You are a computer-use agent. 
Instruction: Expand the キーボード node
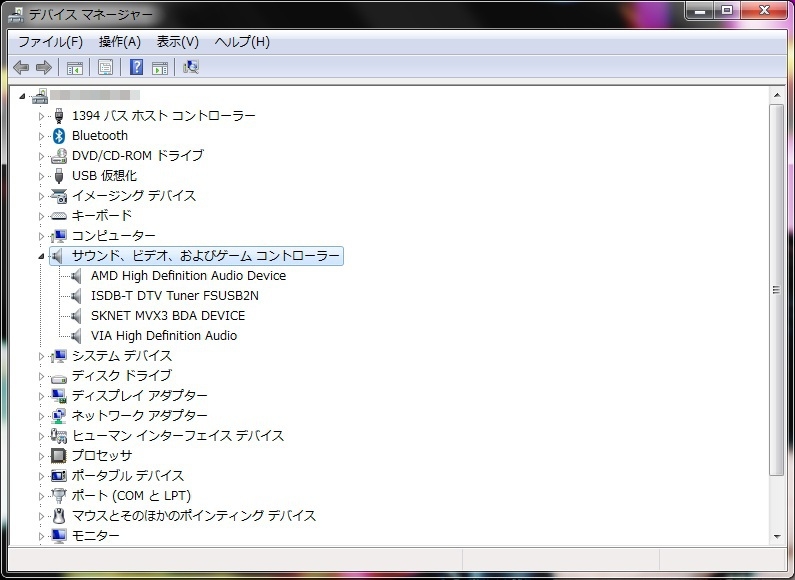pyautogui.click(x=42, y=216)
